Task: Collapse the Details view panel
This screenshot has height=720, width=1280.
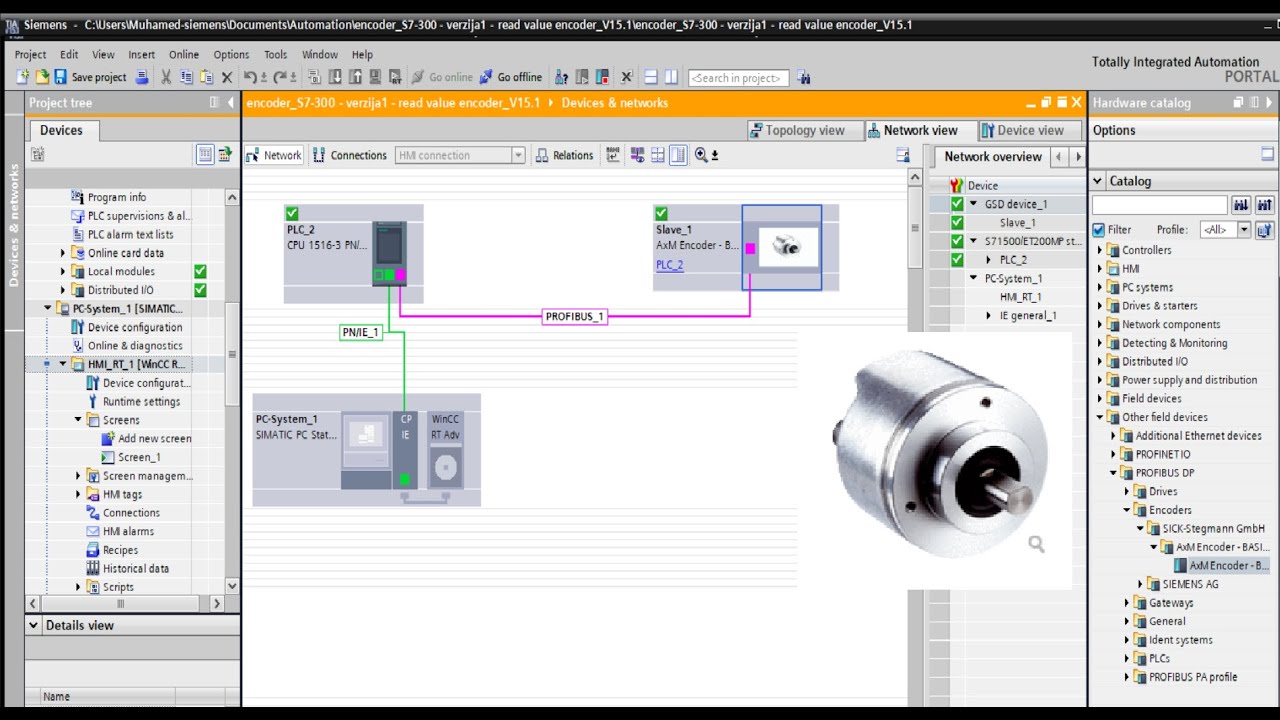Action: pos(34,625)
